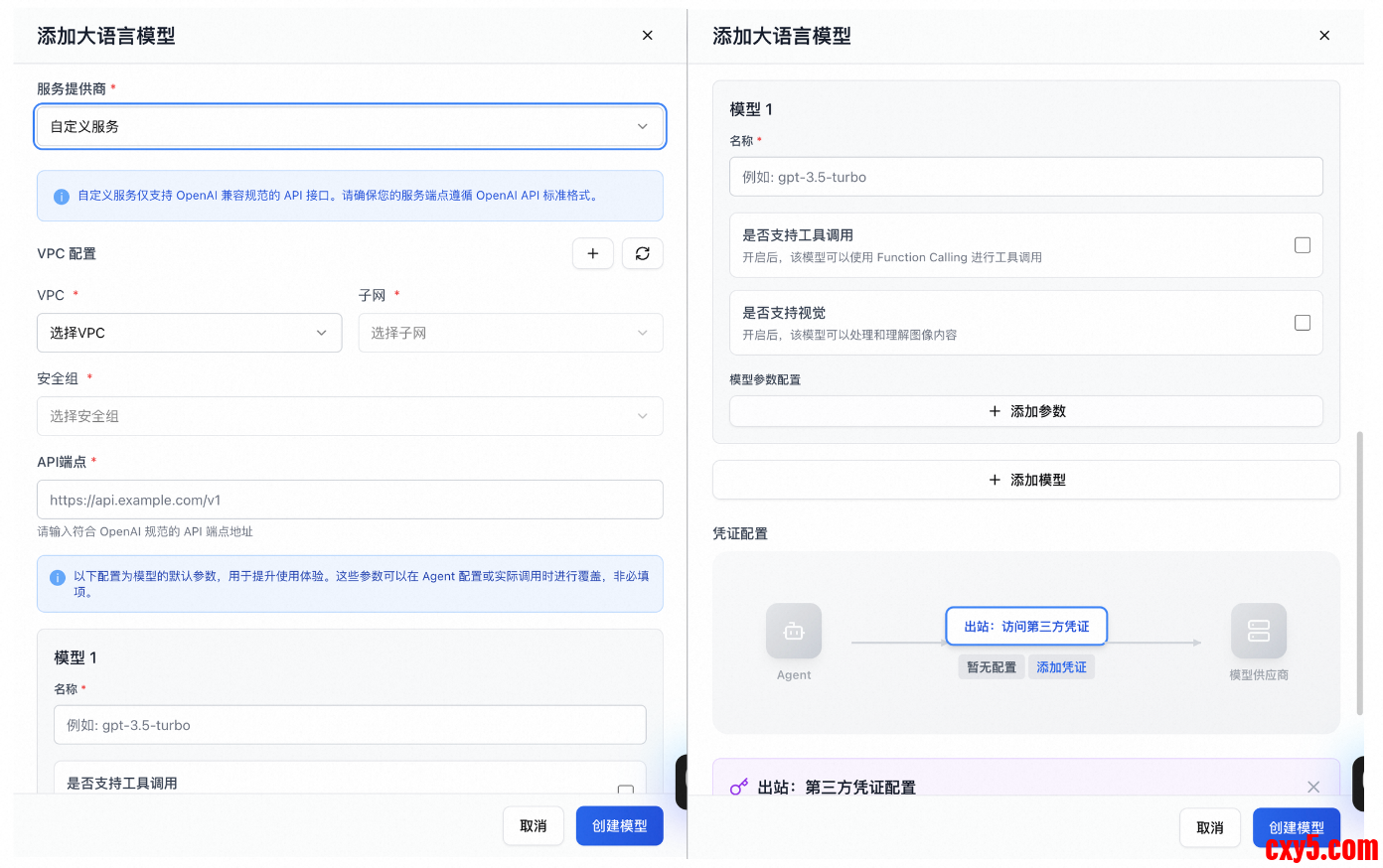Screen dimensions: 1383x868
Task: Close the 第三方凭证配置 banner with X
Action: (x=1312, y=787)
